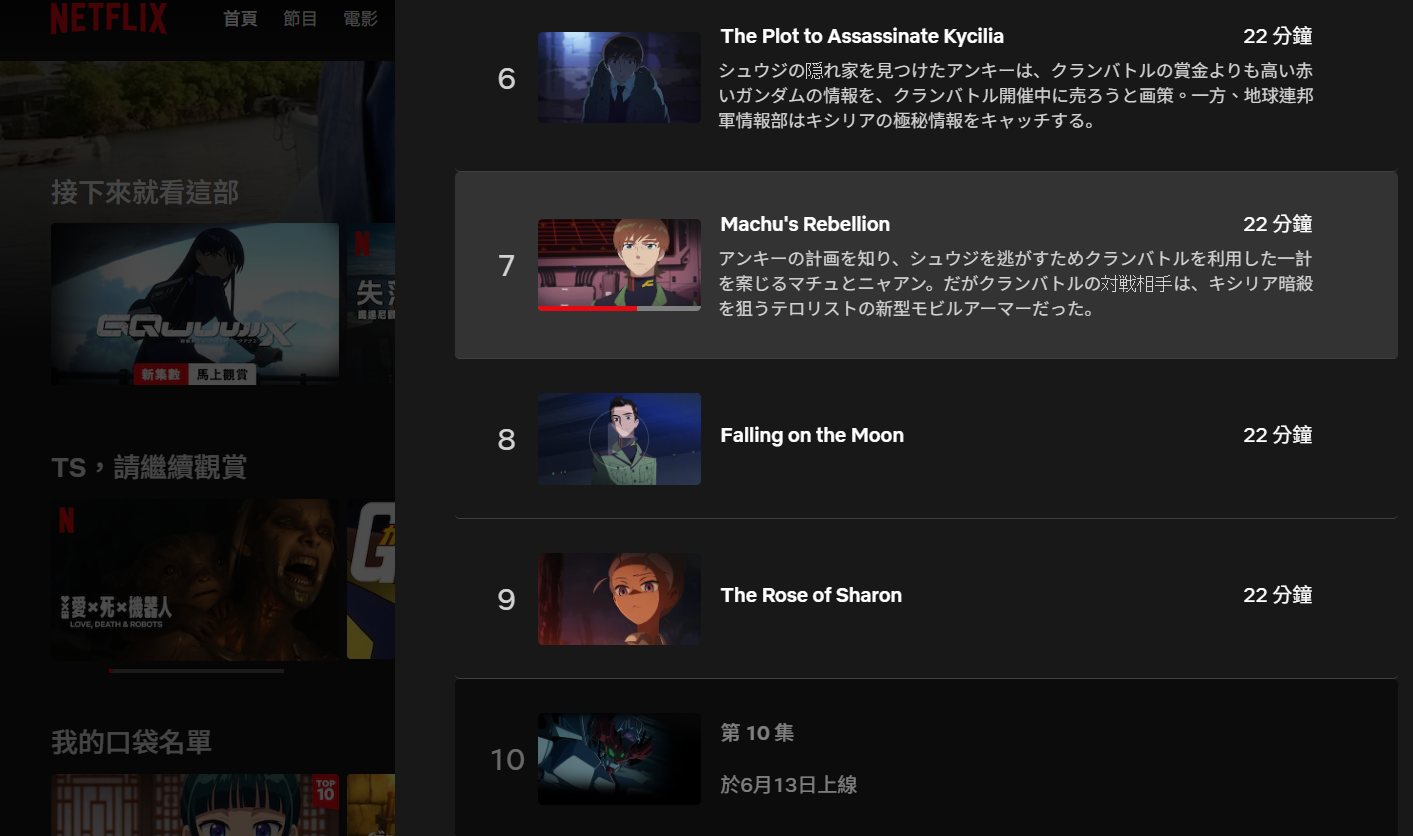Viewport: 1413px width, 836px height.
Task: Click the Machu's Rebellion episode title
Action: coord(805,224)
